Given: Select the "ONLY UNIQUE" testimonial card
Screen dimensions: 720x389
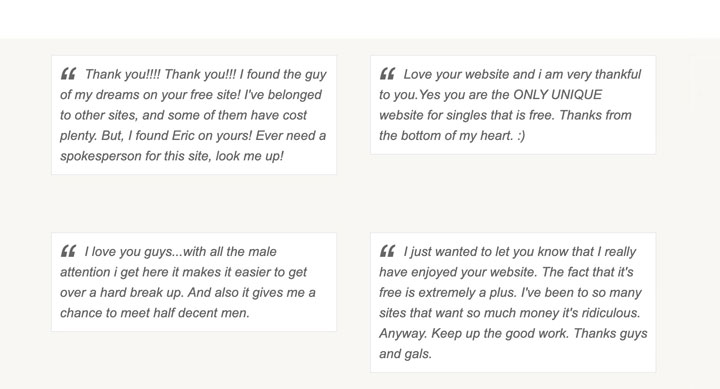Looking at the screenshot, I should [513, 105].
